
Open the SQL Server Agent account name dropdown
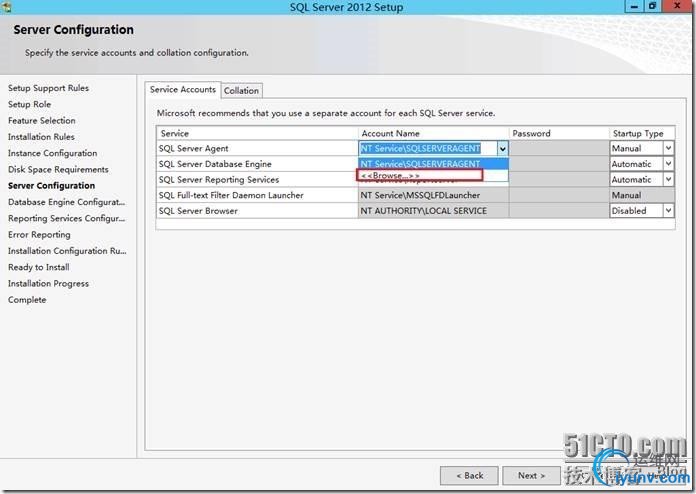pos(502,149)
